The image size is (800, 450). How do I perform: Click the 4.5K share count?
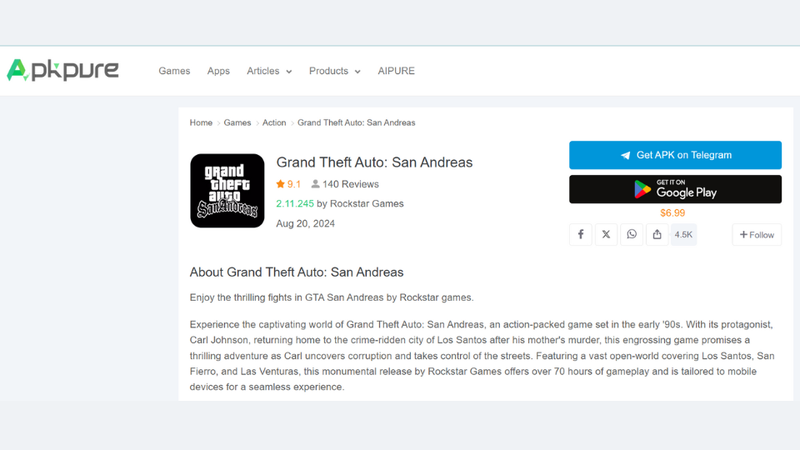684,235
